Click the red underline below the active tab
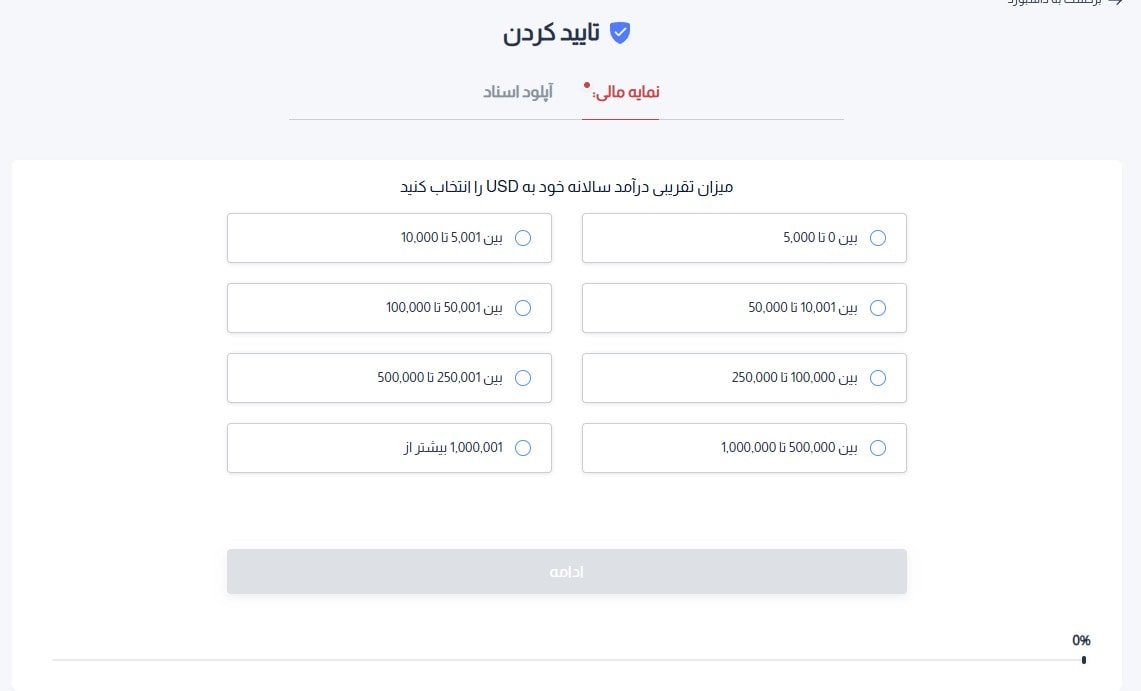 click(620, 118)
